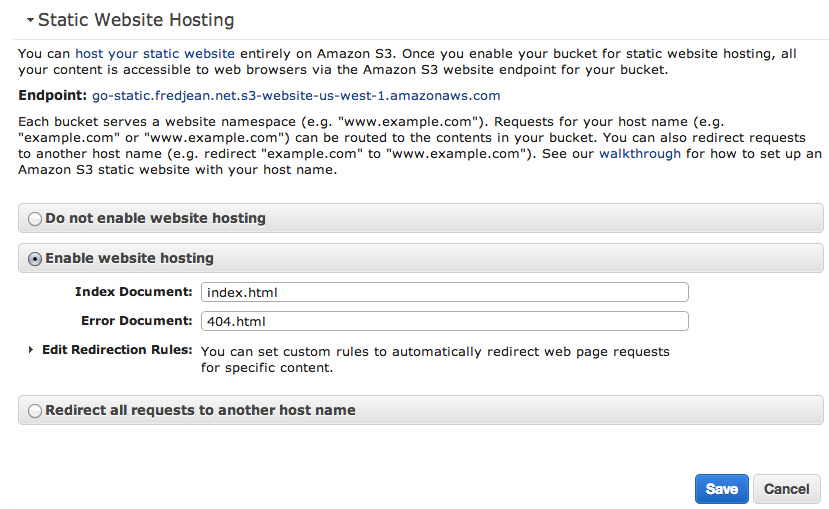Viewport: 829px width, 509px height.
Task: Click the Static Website Hosting heading
Action: click(136, 20)
